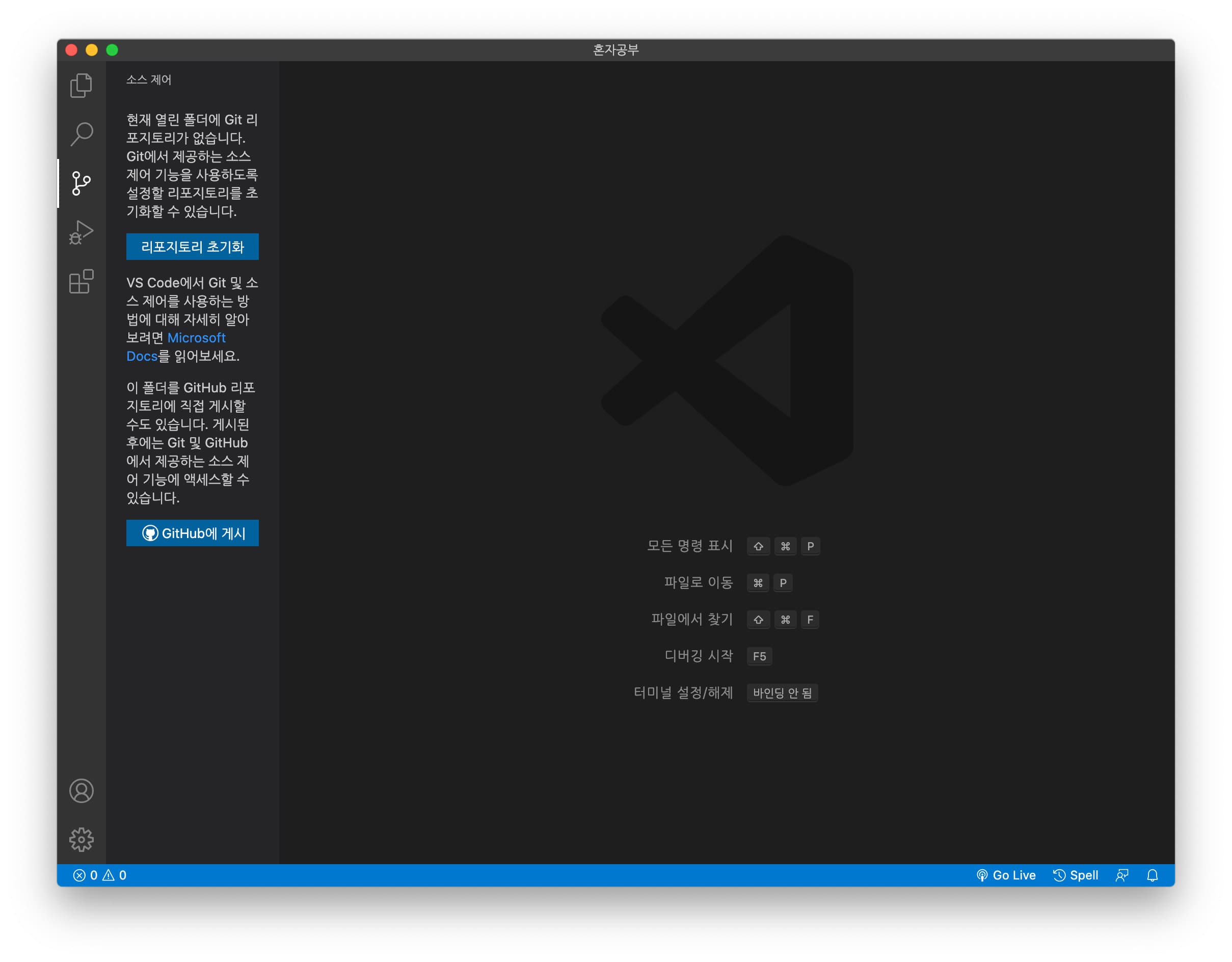Screen dimensions: 1232x962
Task: Click the 소스 제어 panel title
Action: tap(149, 80)
